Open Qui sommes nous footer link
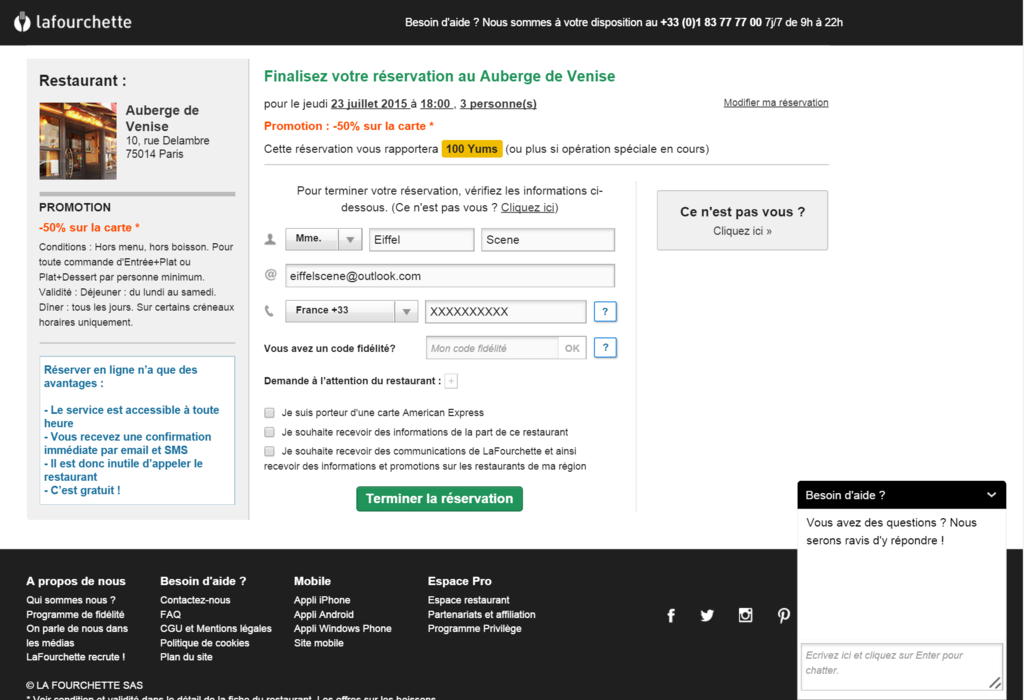Viewport: 1024px width, 700px height. point(71,600)
